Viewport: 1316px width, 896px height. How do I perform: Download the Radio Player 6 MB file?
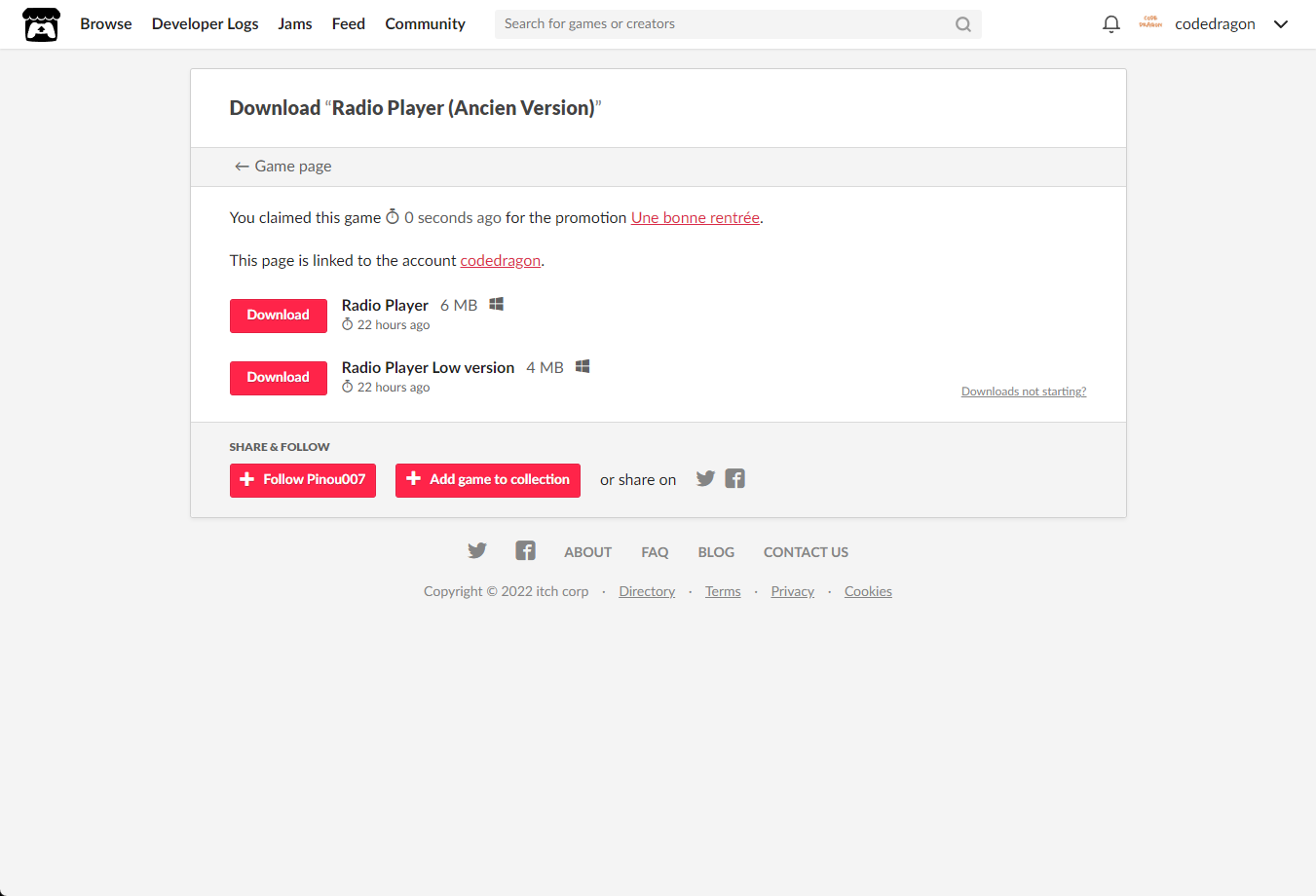coord(279,316)
